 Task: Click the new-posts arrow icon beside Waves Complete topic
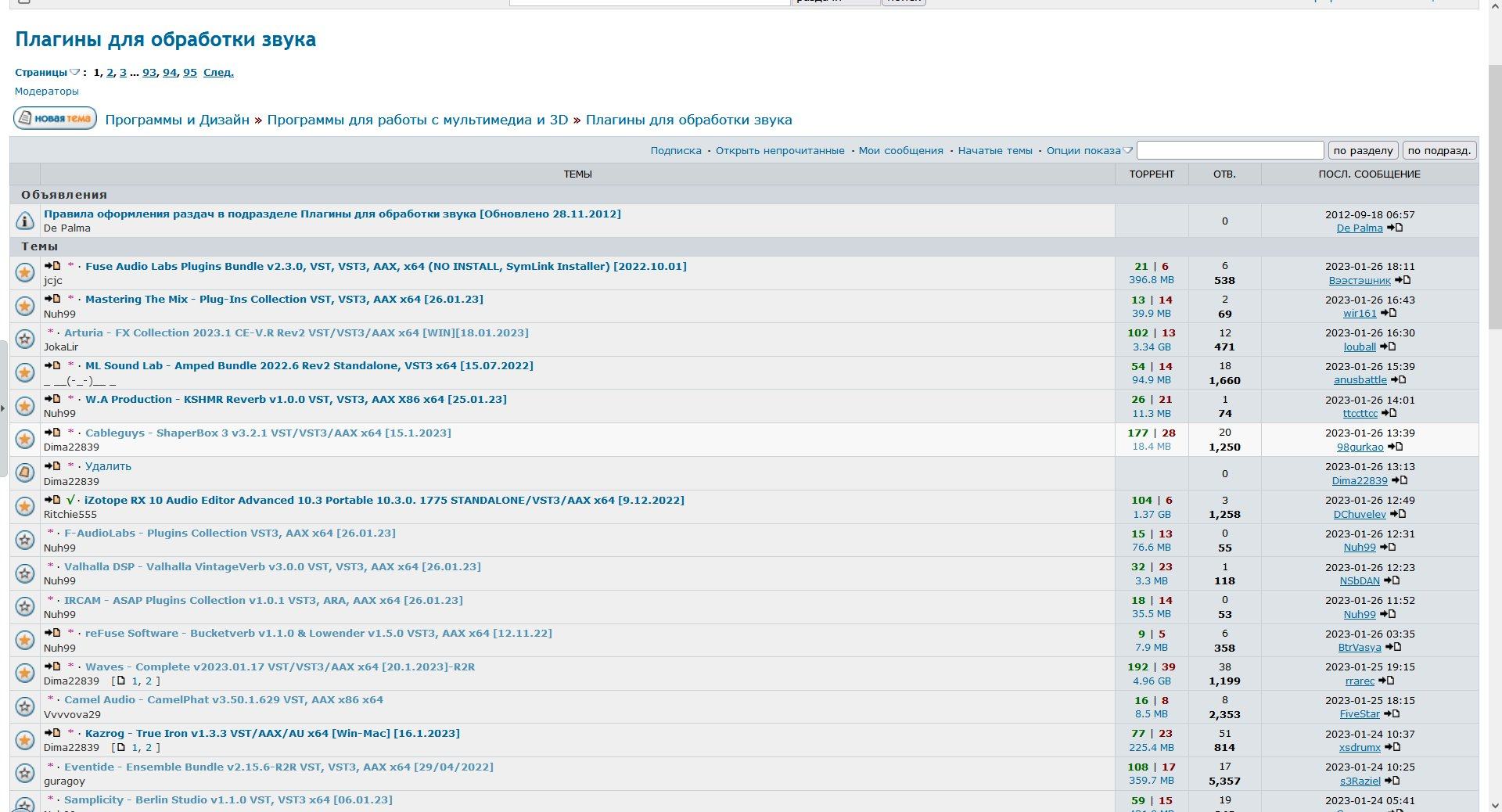coord(52,666)
